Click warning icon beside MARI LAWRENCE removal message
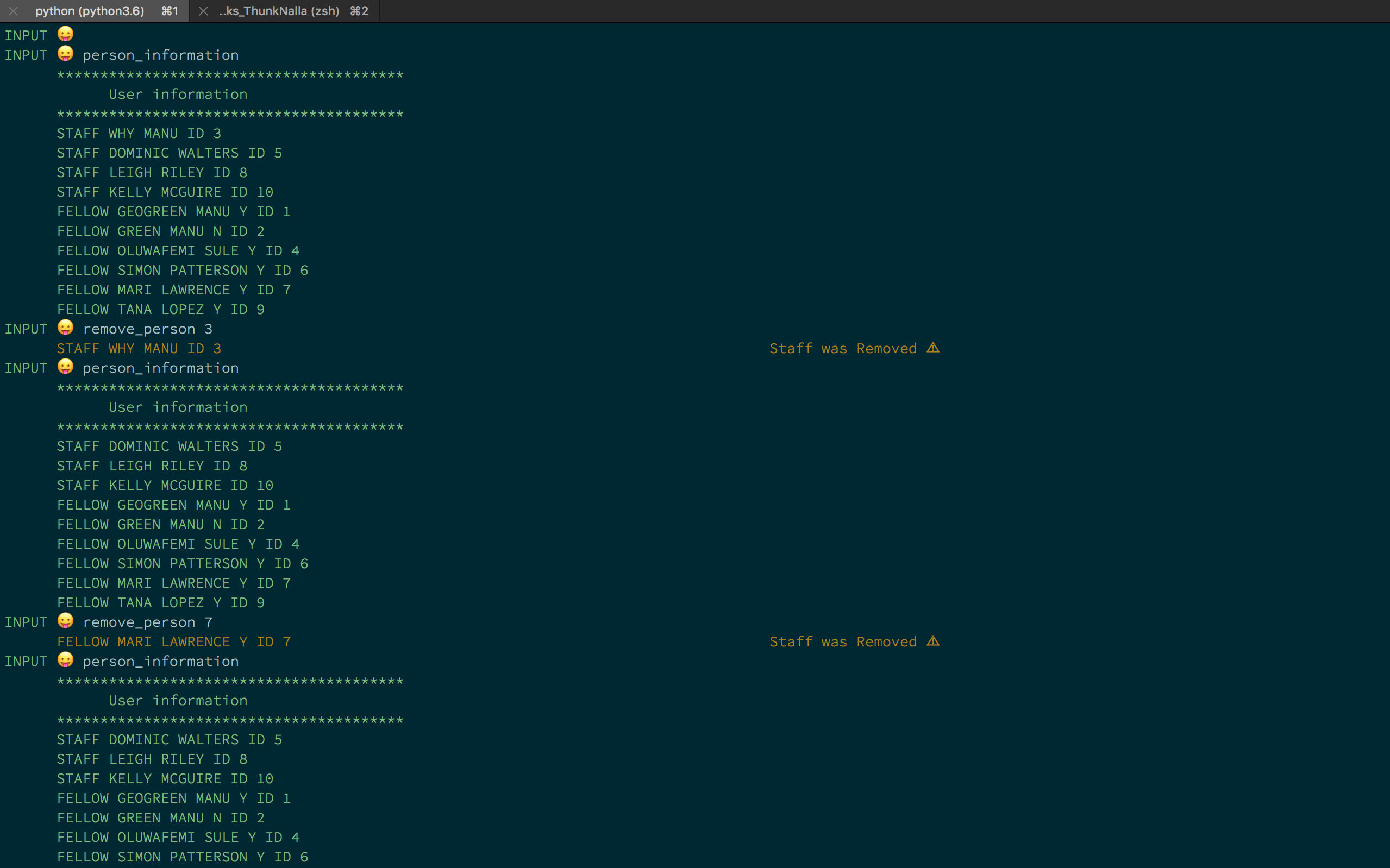This screenshot has width=1390, height=868. tap(933, 641)
